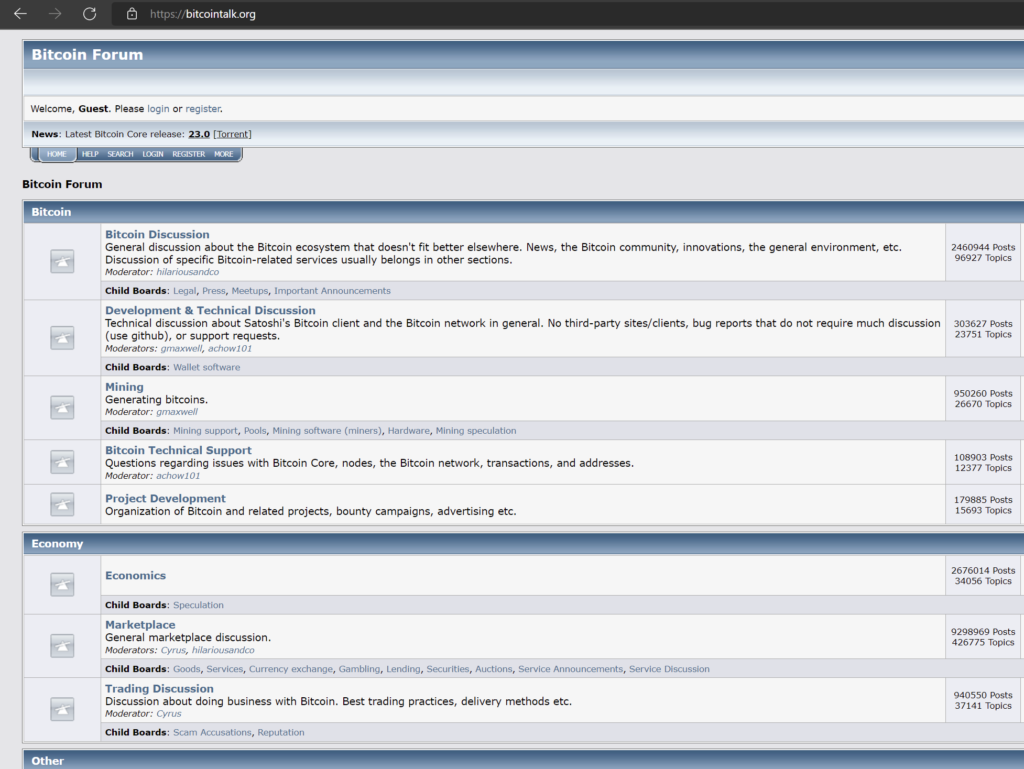Open the Torrent link in the news line
The width and height of the screenshot is (1024, 769).
coord(232,134)
